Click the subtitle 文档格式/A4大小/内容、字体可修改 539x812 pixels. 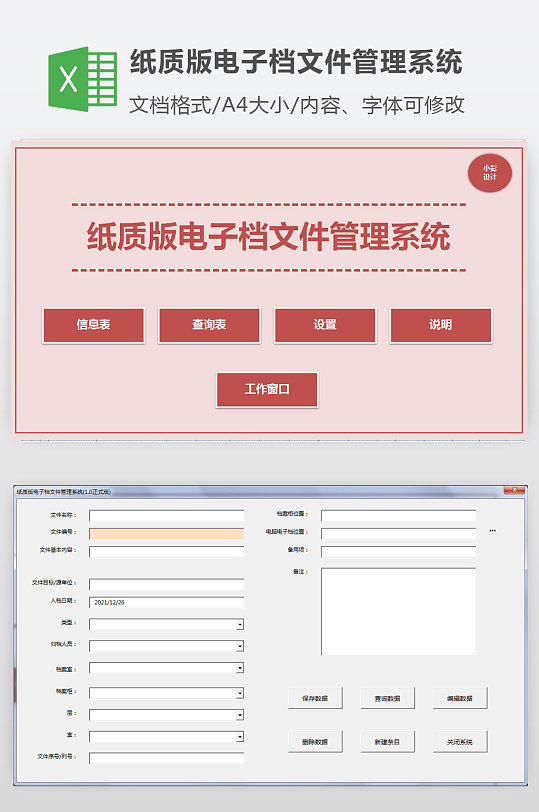(296, 105)
